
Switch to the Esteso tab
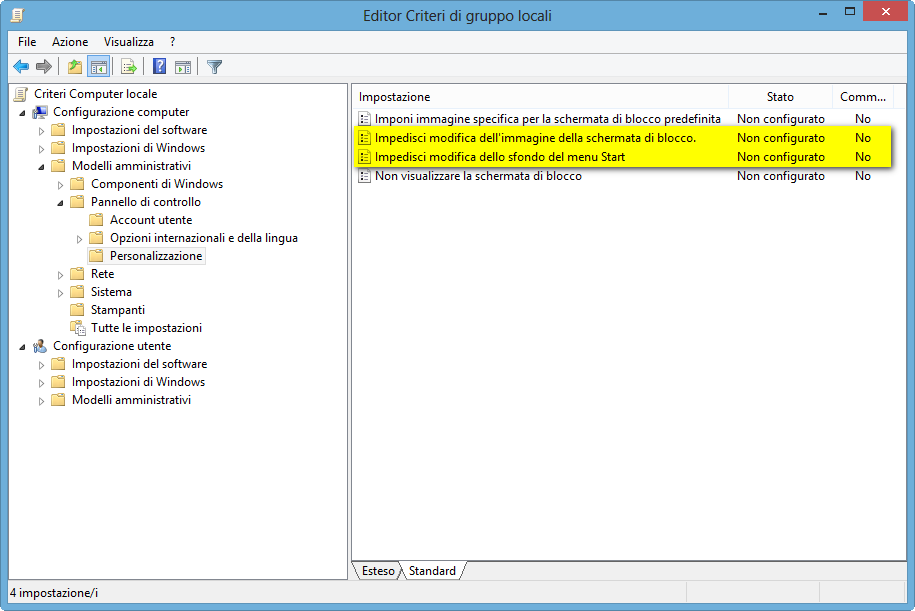(378, 571)
